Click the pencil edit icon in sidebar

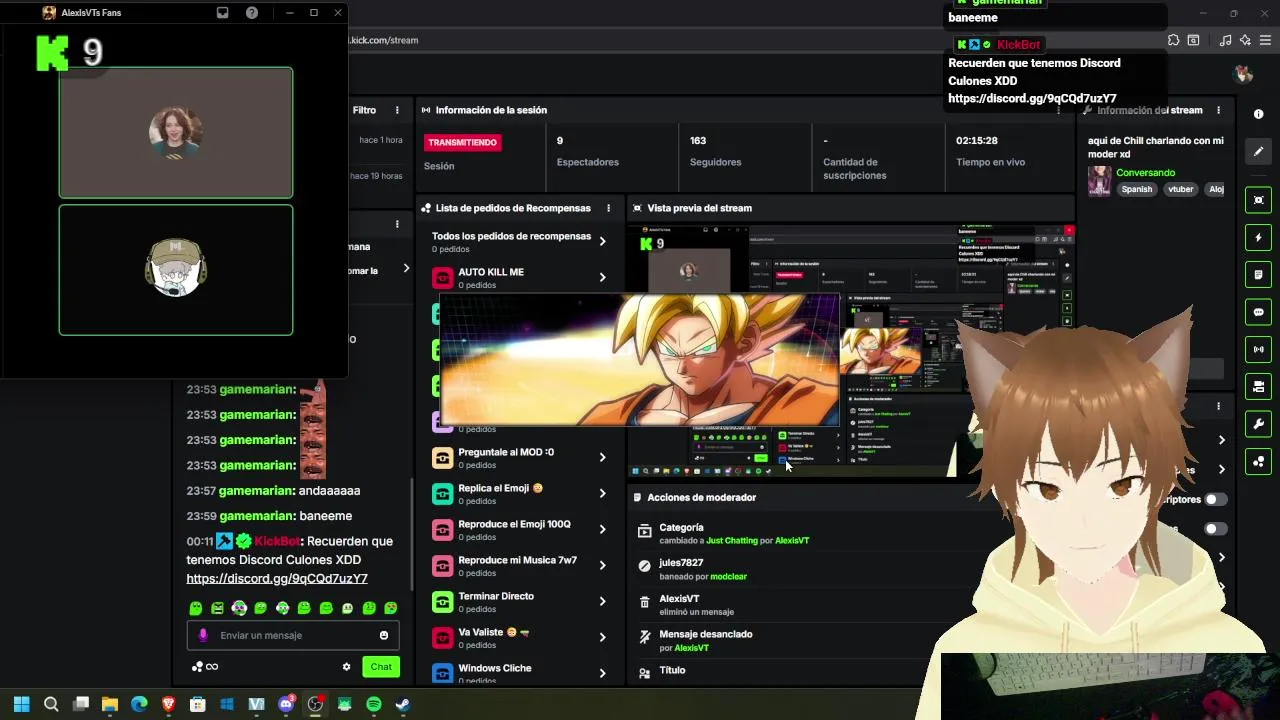(x=1259, y=151)
